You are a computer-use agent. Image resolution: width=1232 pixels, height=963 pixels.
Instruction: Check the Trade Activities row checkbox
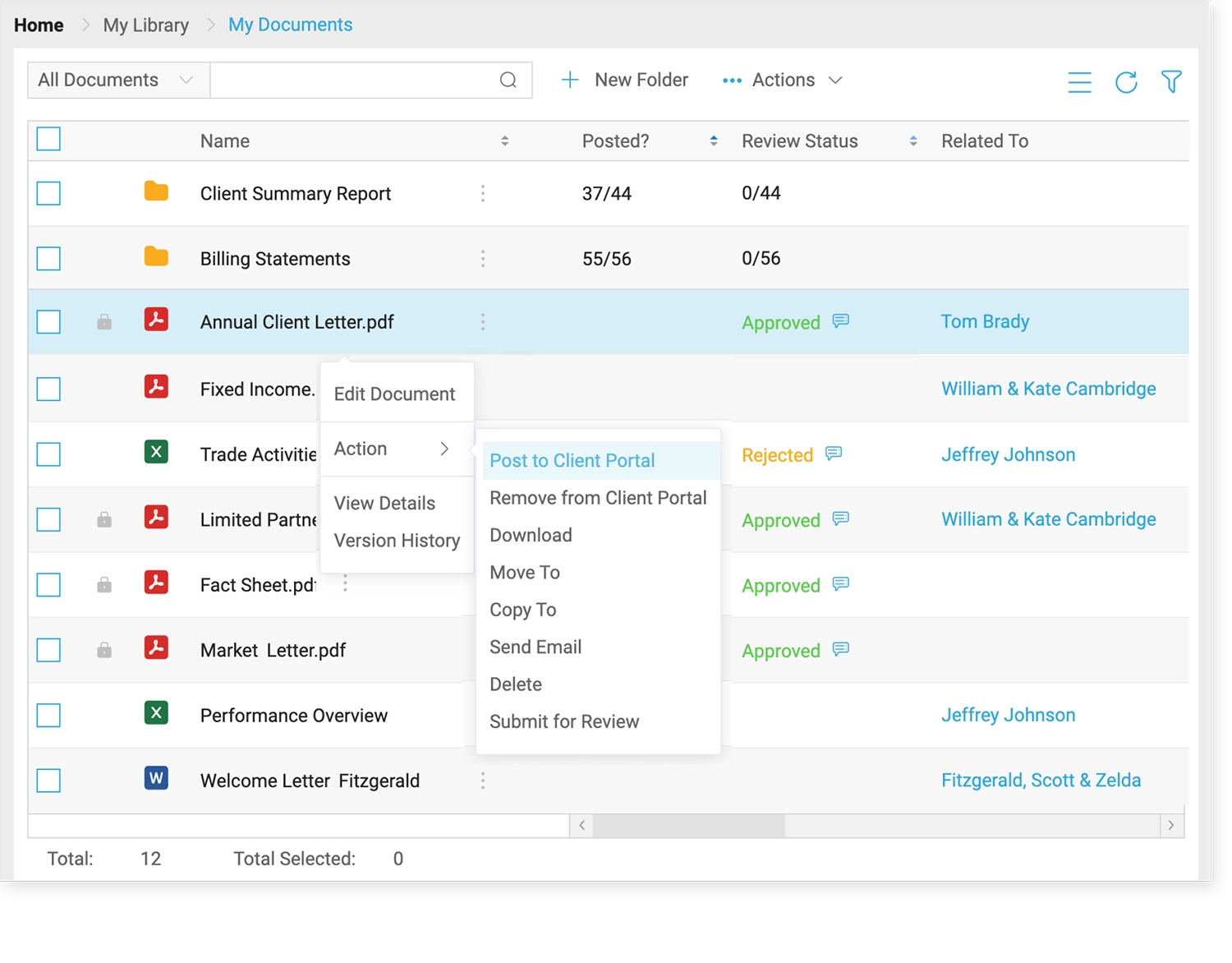pyautogui.click(x=48, y=454)
